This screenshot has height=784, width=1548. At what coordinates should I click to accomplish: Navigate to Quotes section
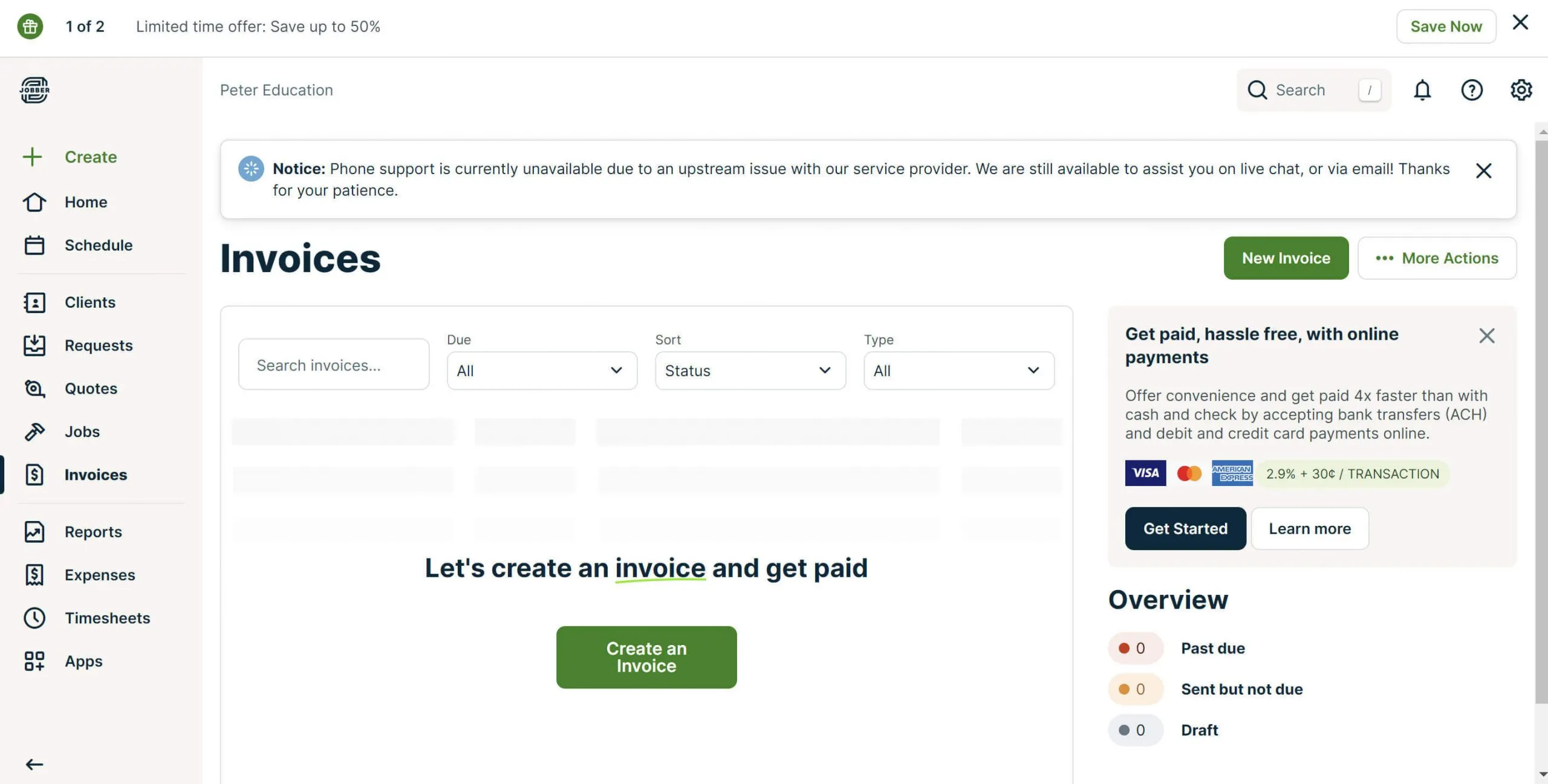point(91,388)
